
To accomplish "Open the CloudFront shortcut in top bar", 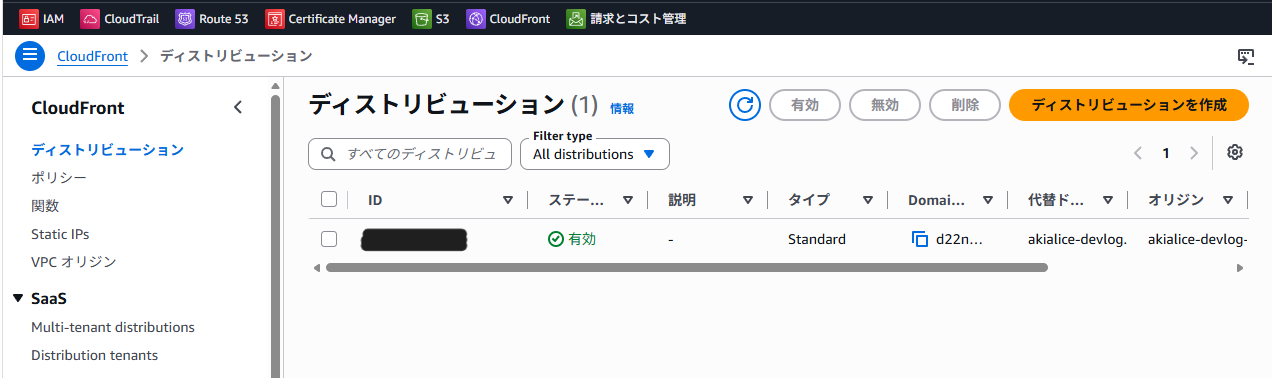I will (x=508, y=18).
